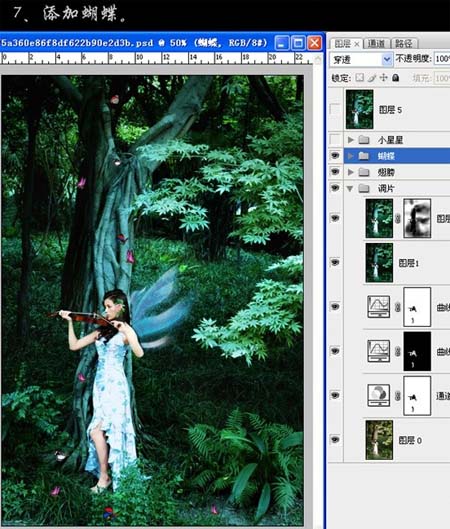The width and height of the screenshot is (450, 529).
Task: Click the lock all padlock icon
Action: point(396,78)
